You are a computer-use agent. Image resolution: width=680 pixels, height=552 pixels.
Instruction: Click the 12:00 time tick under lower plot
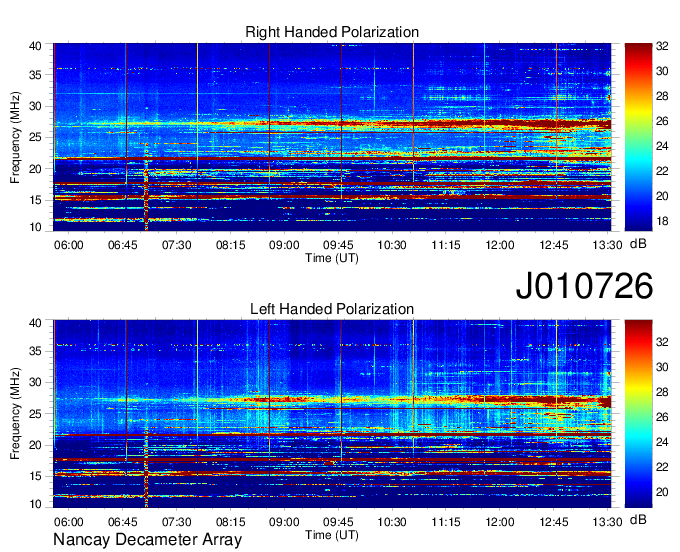tap(500, 522)
